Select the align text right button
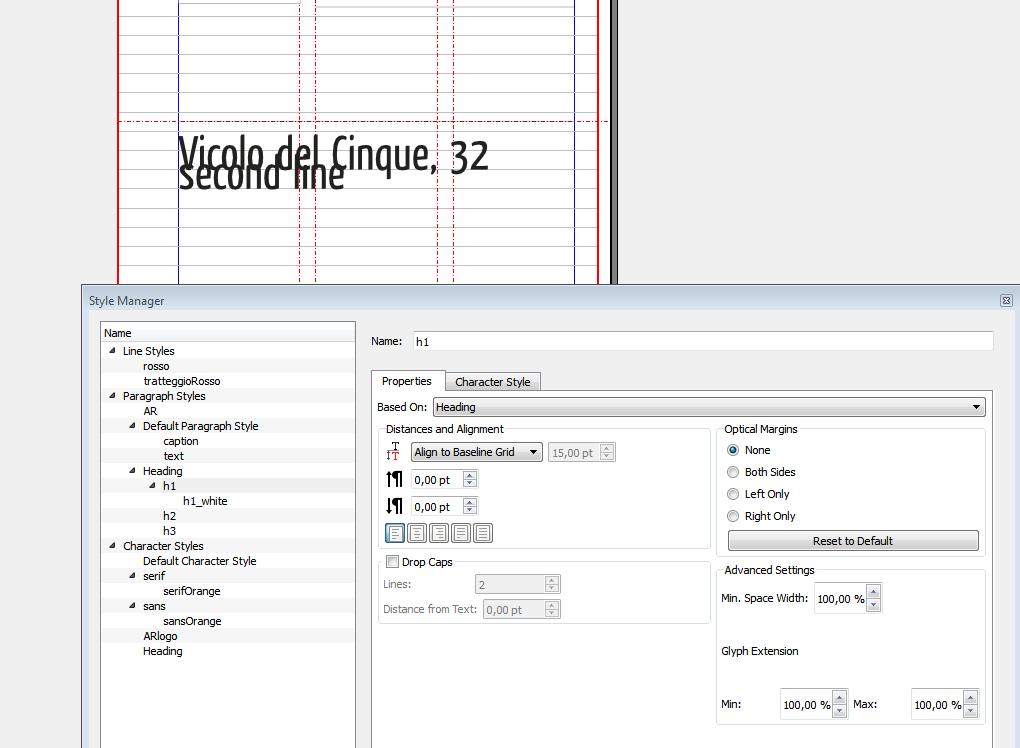Image resolution: width=1020 pixels, height=748 pixels. [x=439, y=533]
